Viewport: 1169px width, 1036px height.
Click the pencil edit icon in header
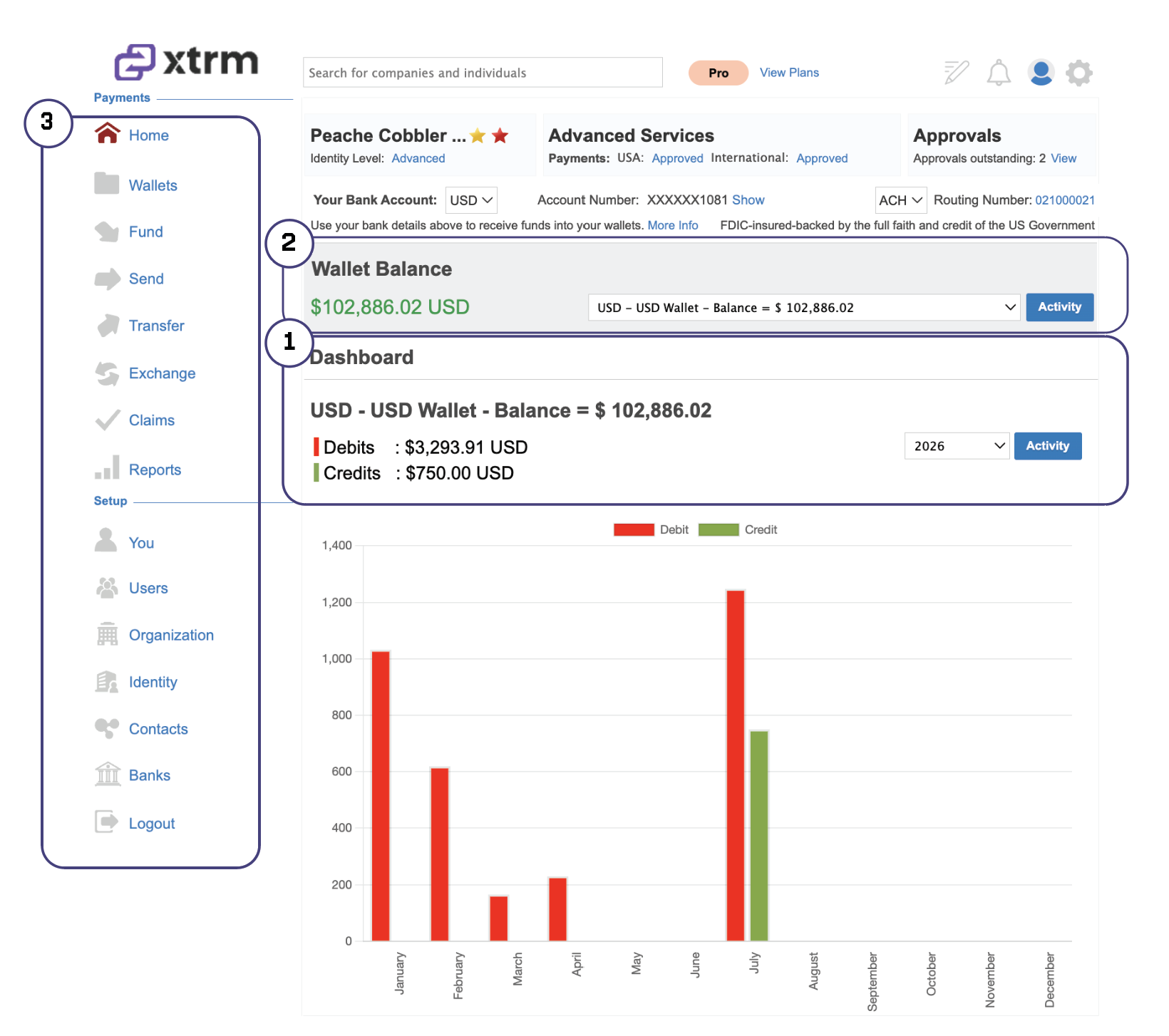point(957,72)
